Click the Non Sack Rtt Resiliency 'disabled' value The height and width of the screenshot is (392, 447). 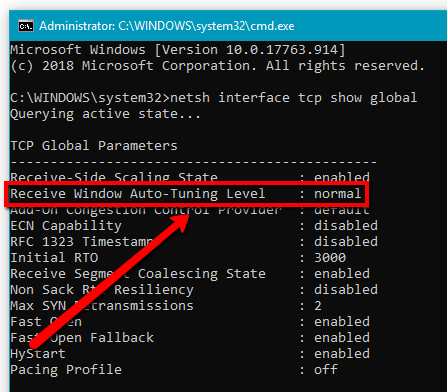click(x=346, y=290)
